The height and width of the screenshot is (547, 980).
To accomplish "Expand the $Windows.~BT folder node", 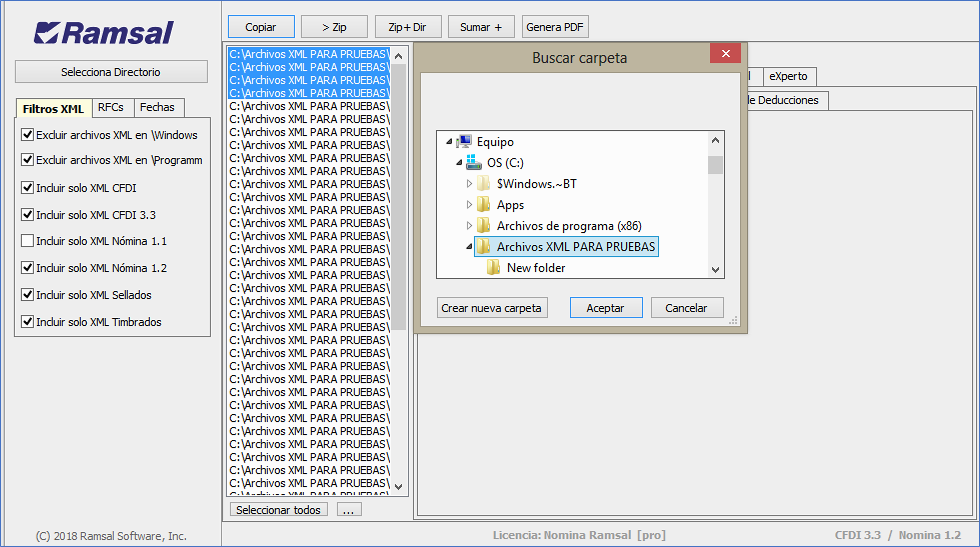I will pos(469,184).
